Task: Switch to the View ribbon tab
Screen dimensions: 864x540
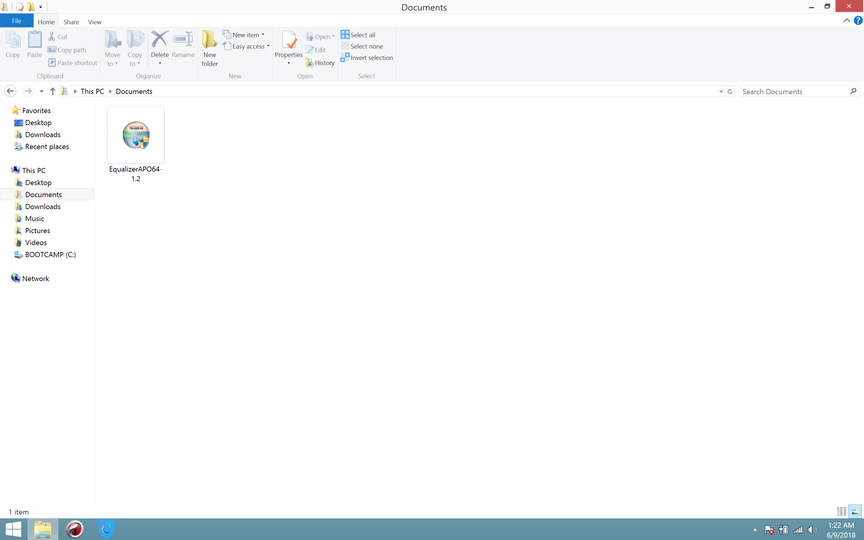Action: tap(95, 22)
